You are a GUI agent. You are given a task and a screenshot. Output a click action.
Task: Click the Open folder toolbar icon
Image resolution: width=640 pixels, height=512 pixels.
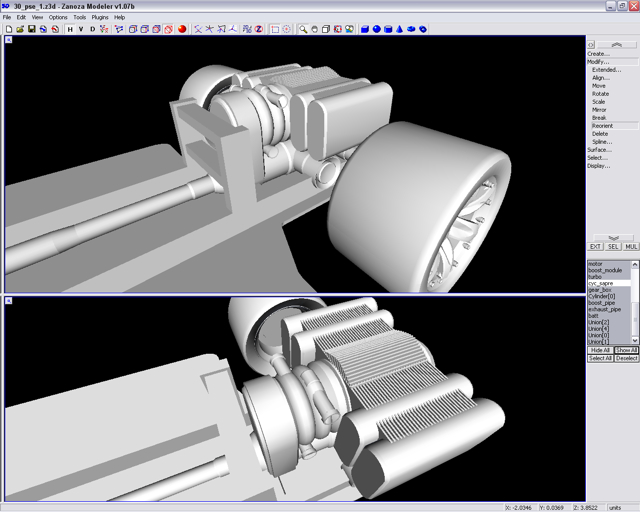tap(20, 29)
